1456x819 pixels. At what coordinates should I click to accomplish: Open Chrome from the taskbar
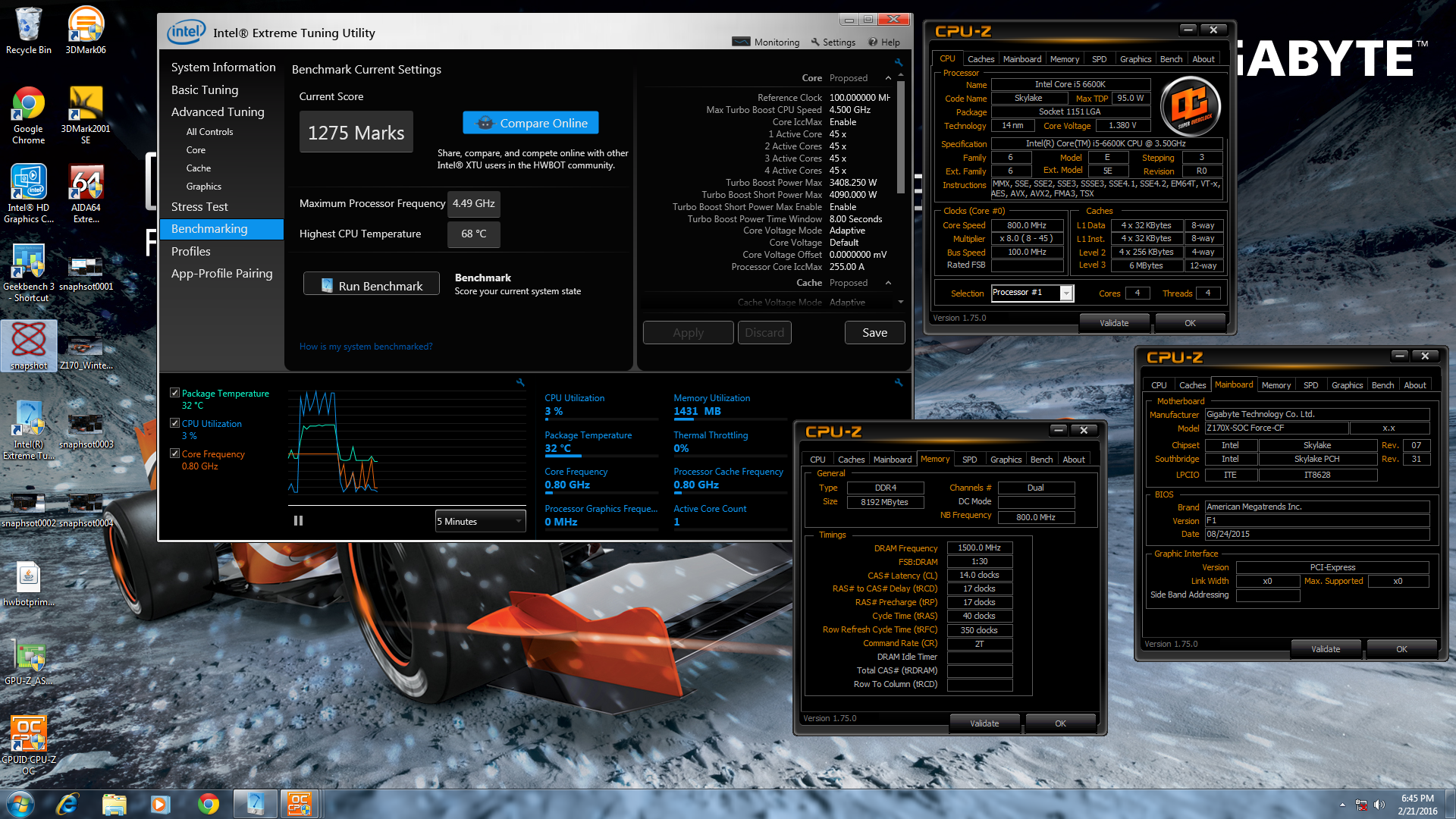[208, 804]
